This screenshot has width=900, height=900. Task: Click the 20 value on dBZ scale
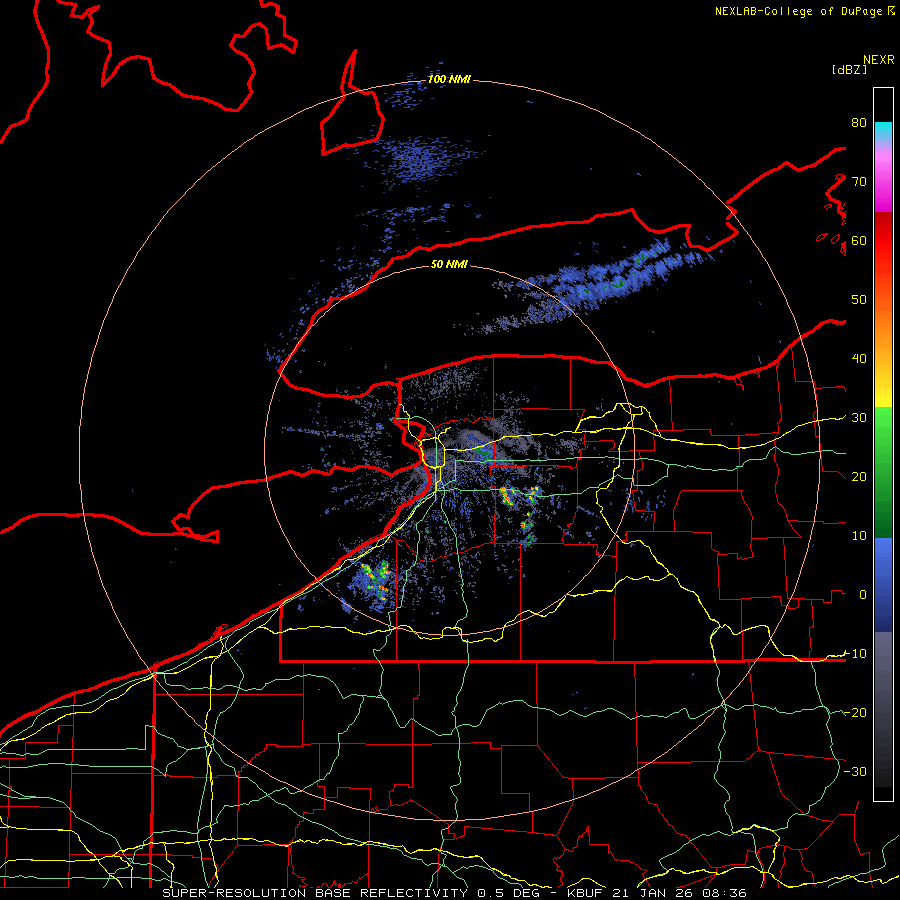[x=859, y=477]
